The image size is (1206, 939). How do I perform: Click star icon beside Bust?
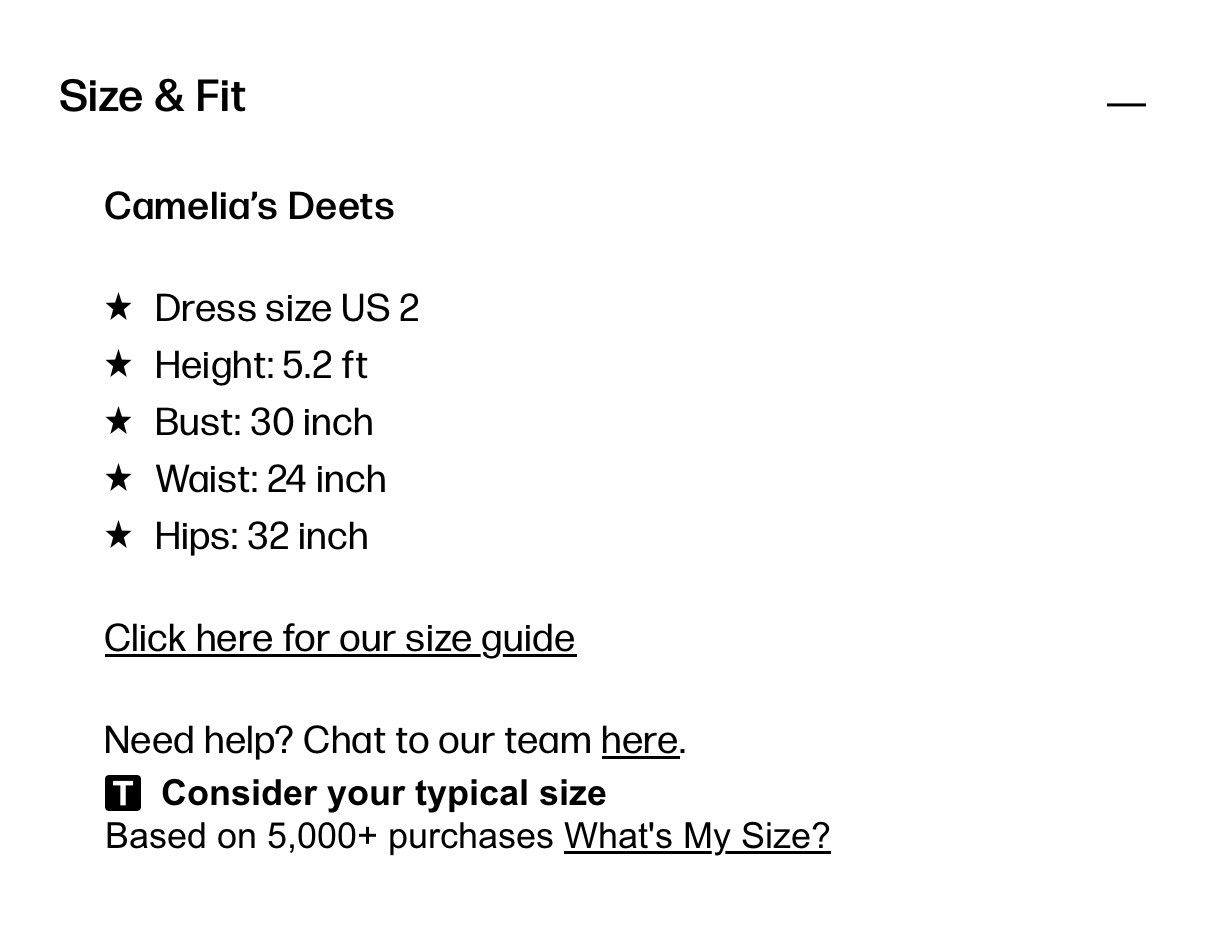click(118, 421)
